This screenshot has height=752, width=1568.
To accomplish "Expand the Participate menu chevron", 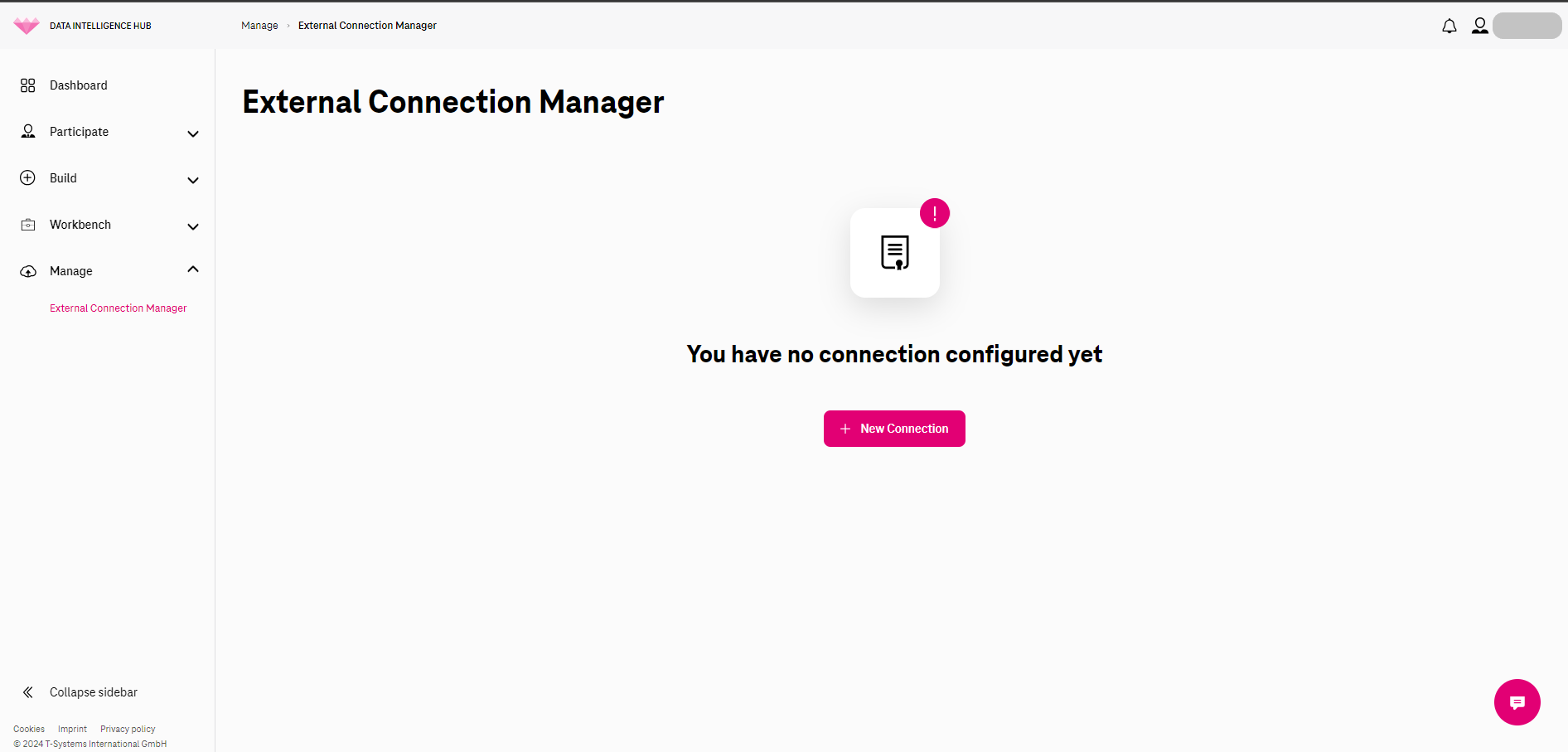I will click(x=193, y=133).
